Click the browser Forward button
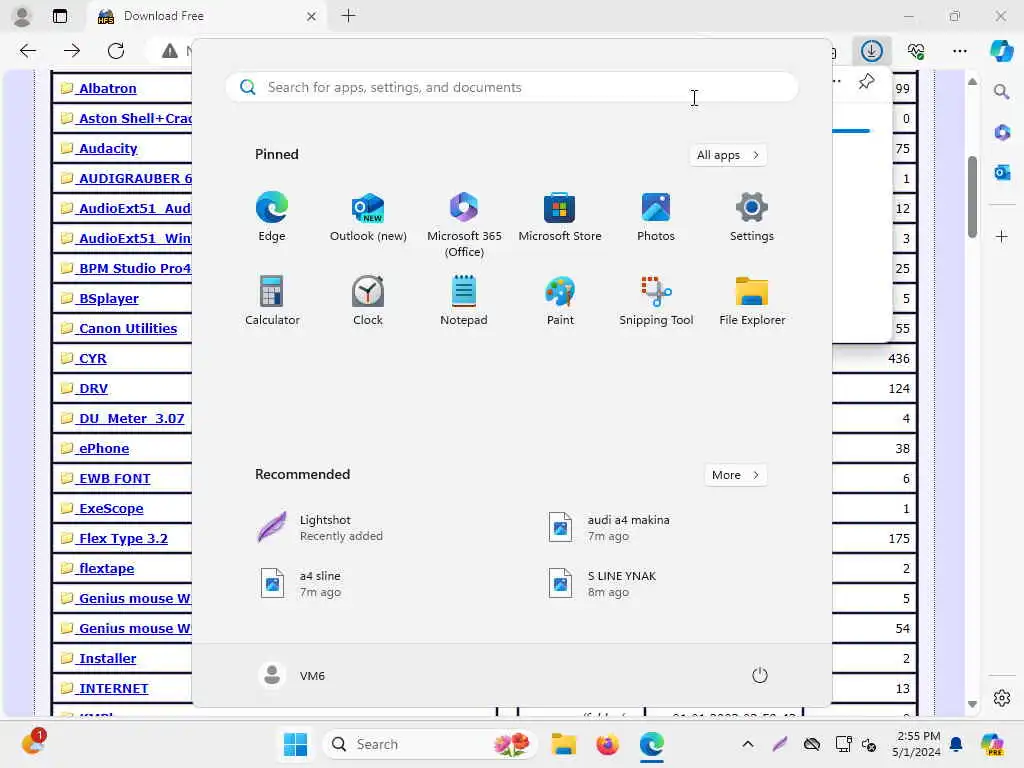 tap(72, 50)
